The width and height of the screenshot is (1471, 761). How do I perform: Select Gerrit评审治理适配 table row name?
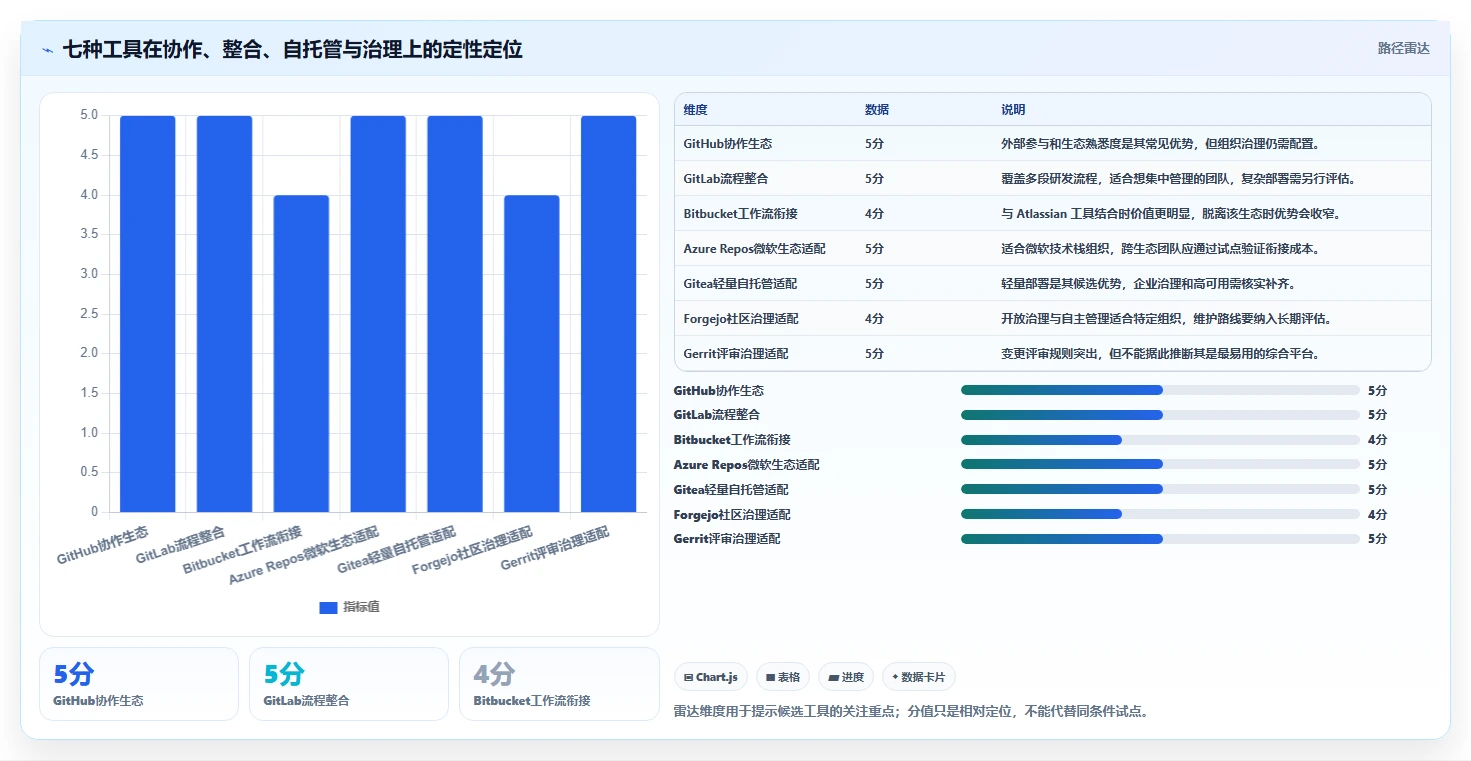coord(736,354)
